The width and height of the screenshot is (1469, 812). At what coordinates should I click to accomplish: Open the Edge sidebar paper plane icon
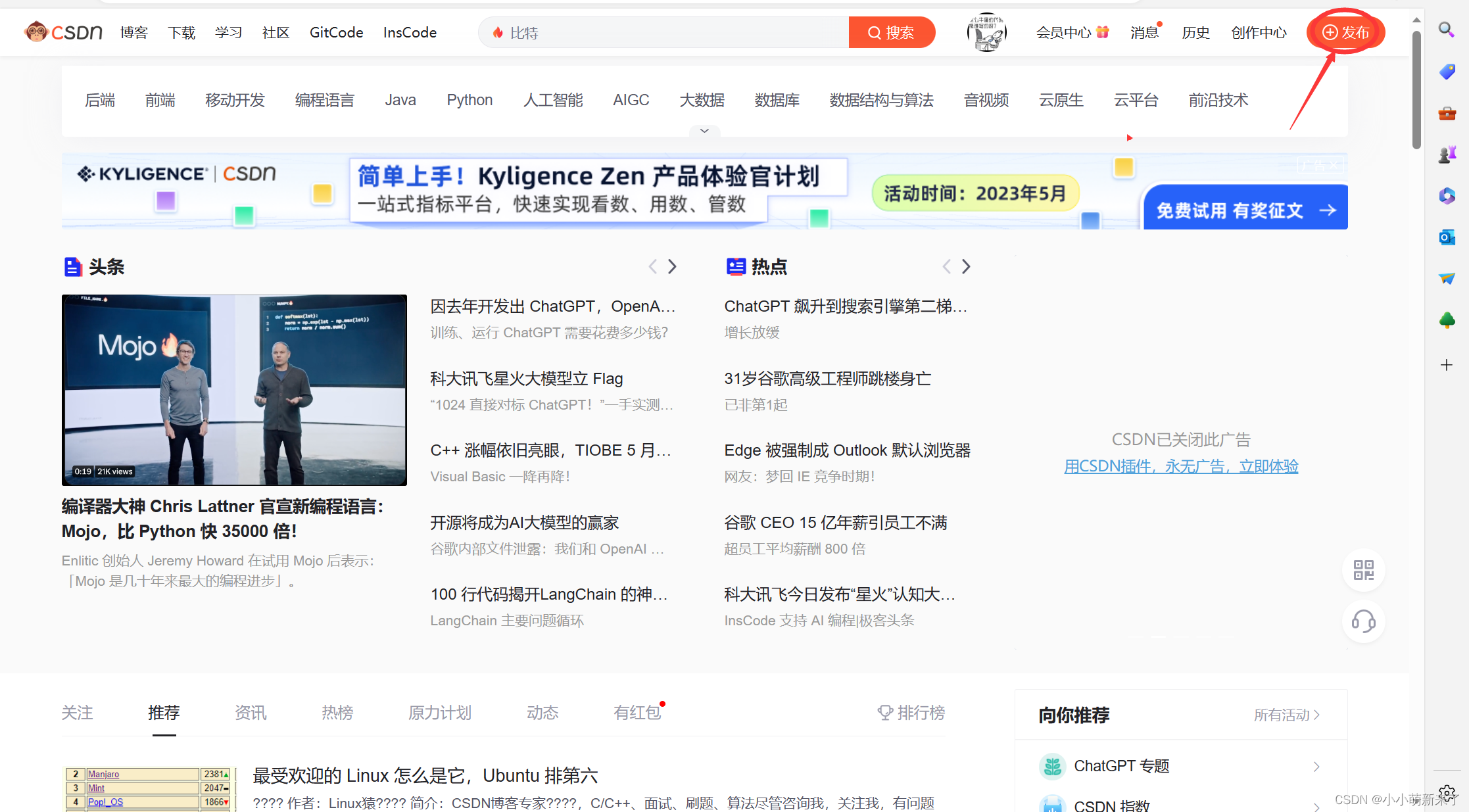[1447, 279]
